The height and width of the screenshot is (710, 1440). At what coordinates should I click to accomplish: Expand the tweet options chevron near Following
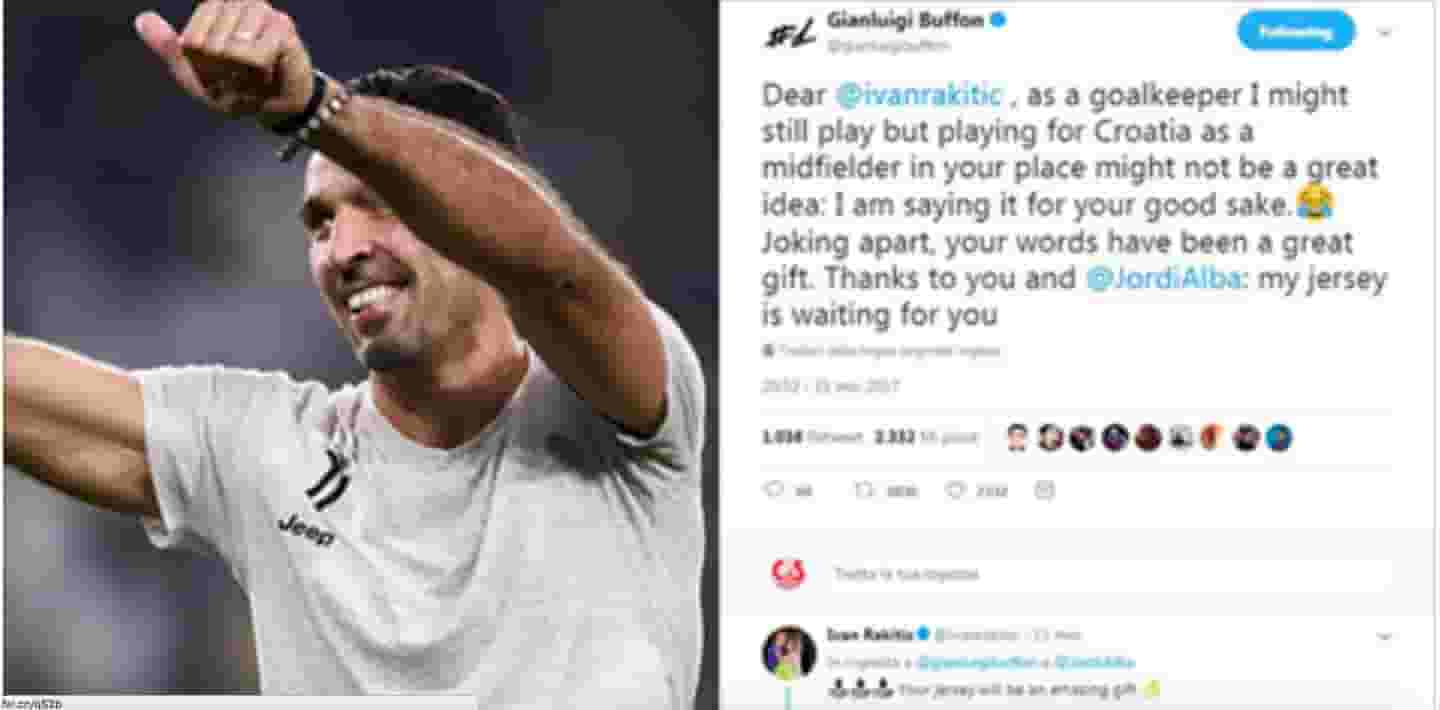click(1385, 32)
